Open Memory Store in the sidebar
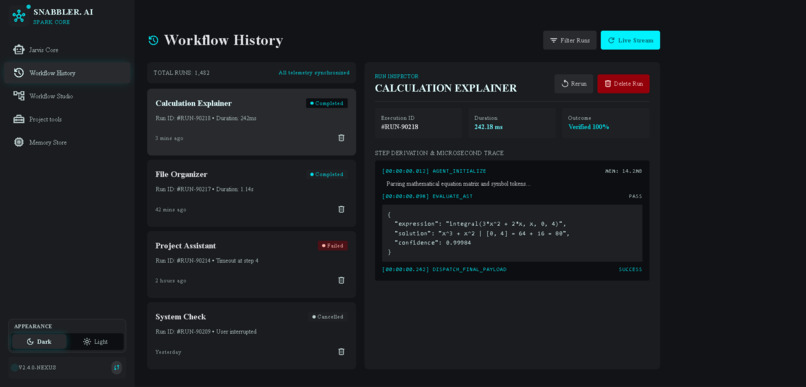 click(67, 142)
